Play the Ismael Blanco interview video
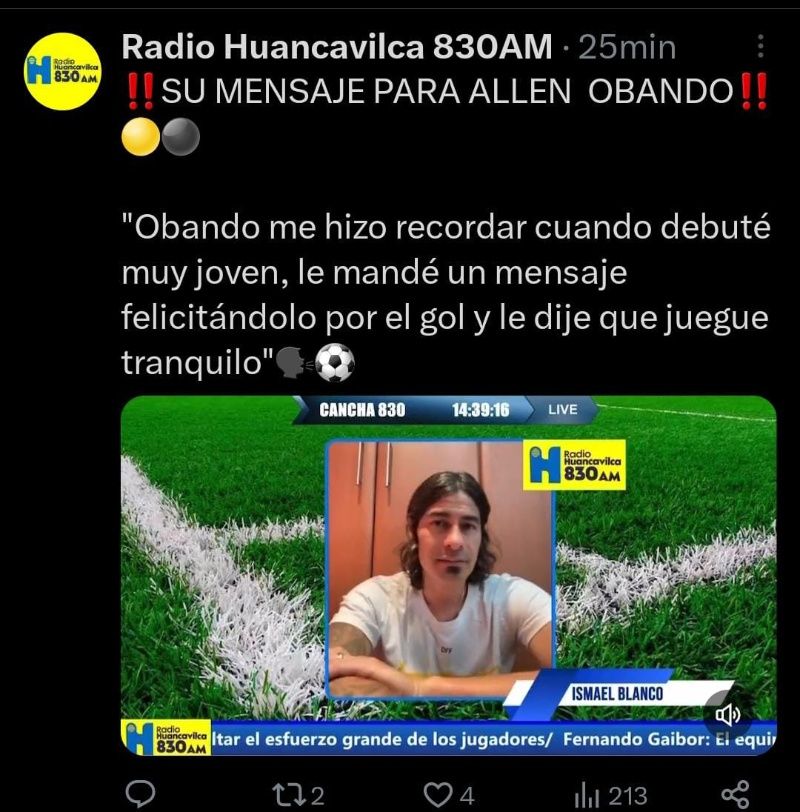800x812 pixels. 448,575
